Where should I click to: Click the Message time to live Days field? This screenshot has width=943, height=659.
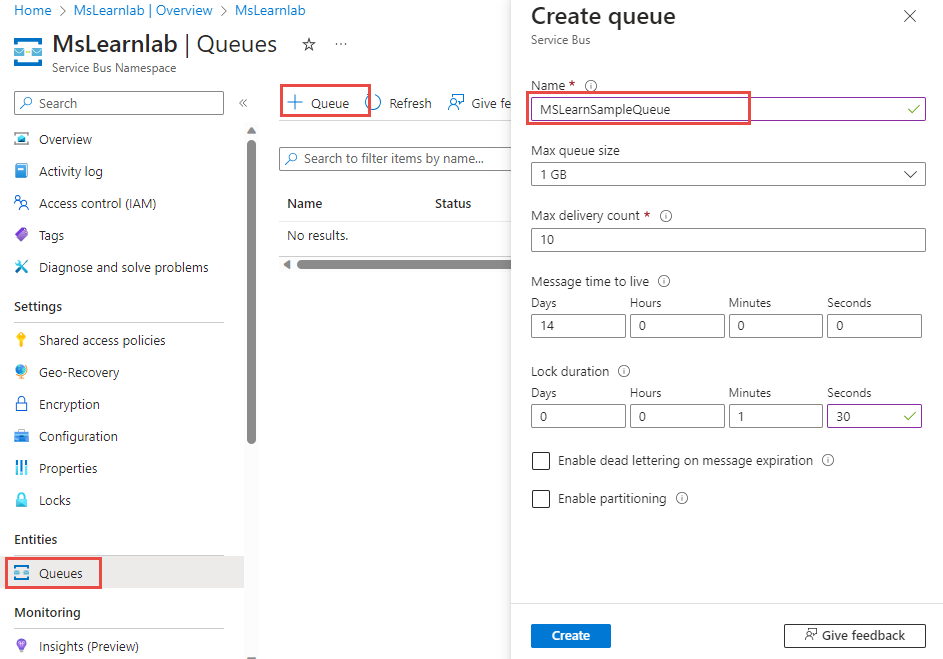578,325
